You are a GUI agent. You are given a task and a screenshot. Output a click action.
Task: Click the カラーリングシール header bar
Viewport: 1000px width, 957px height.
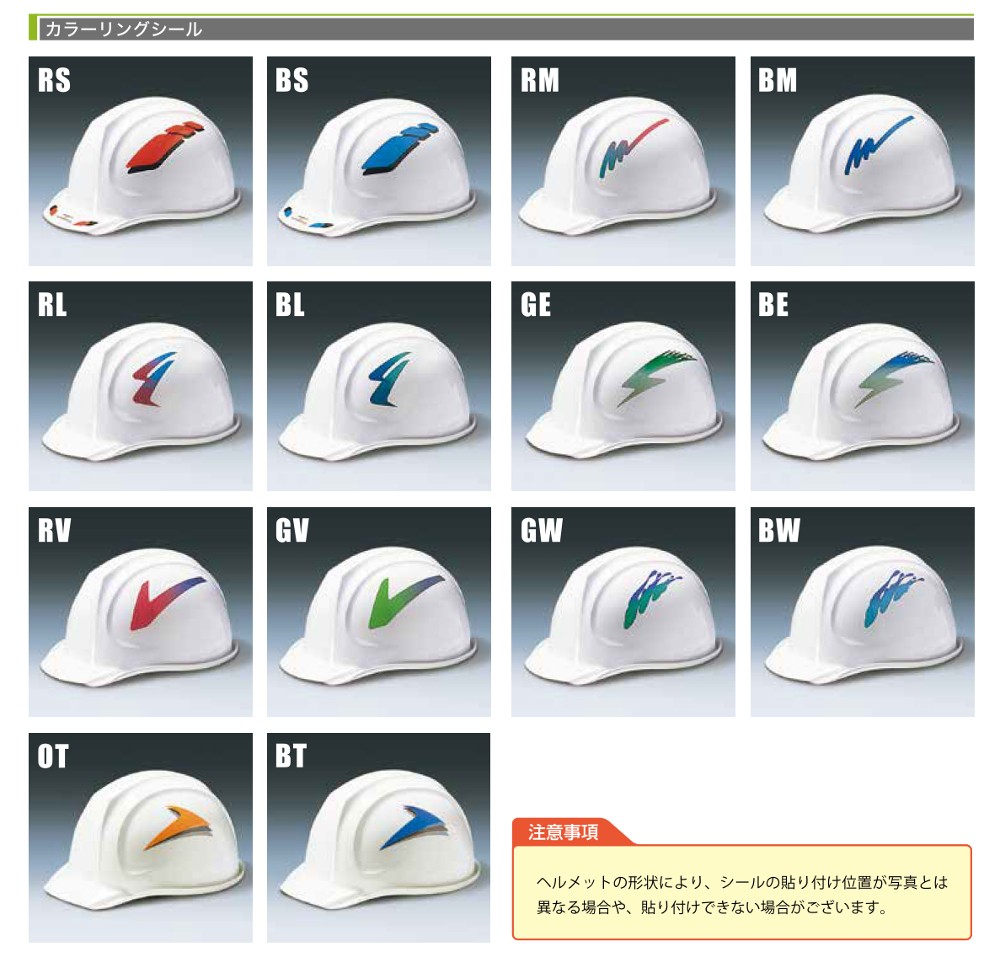click(501, 29)
